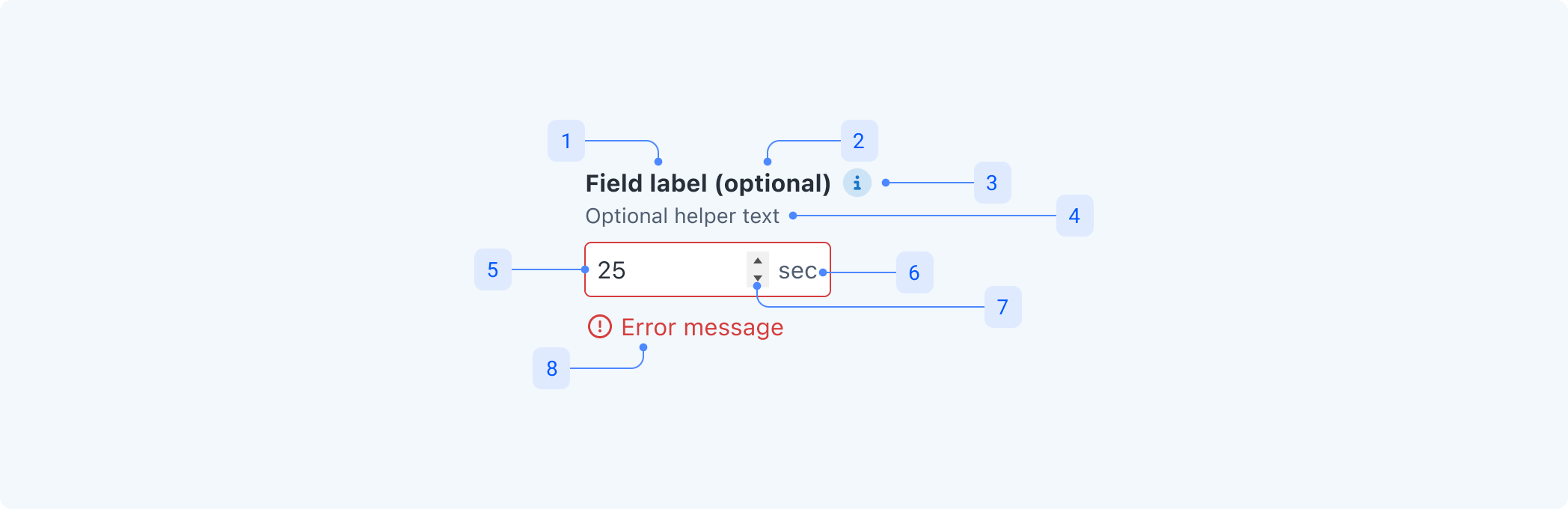The width and height of the screenshot is (1568, 509).
Task: Click the 'sec' unit suffix
Action: pyautogui.click(x=797, y=270)
